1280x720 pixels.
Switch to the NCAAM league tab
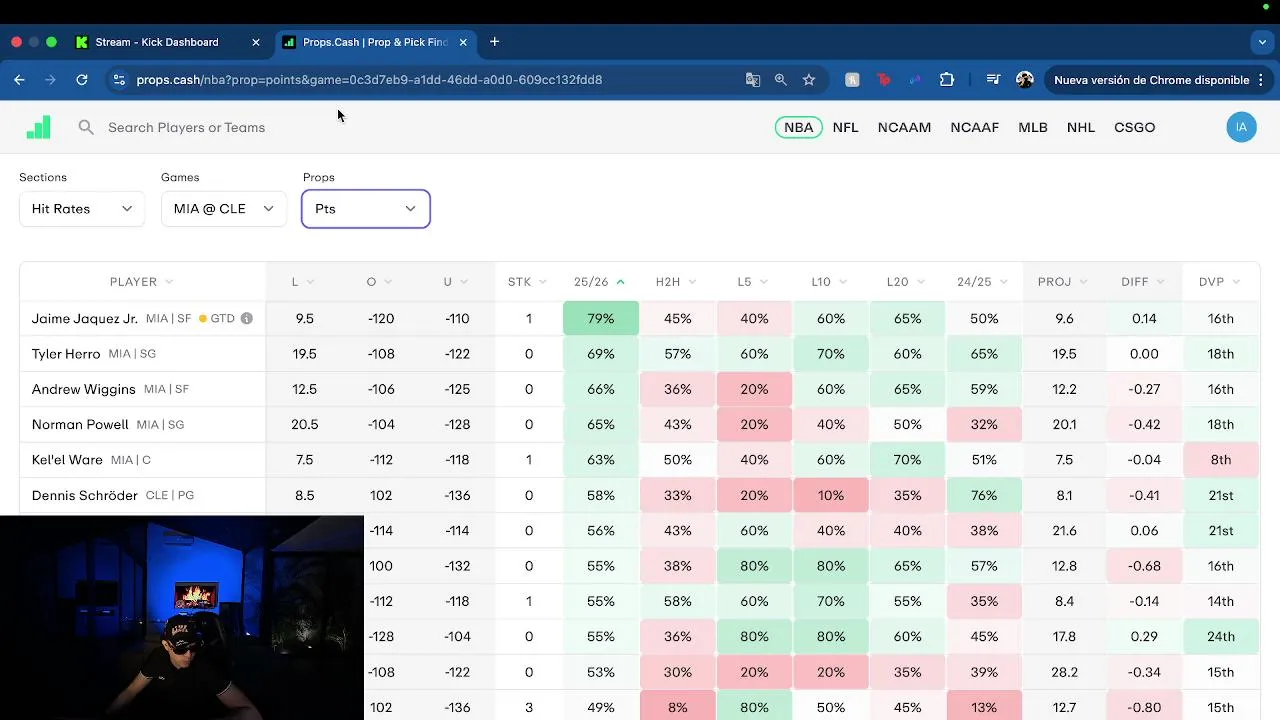click(904, 127)
